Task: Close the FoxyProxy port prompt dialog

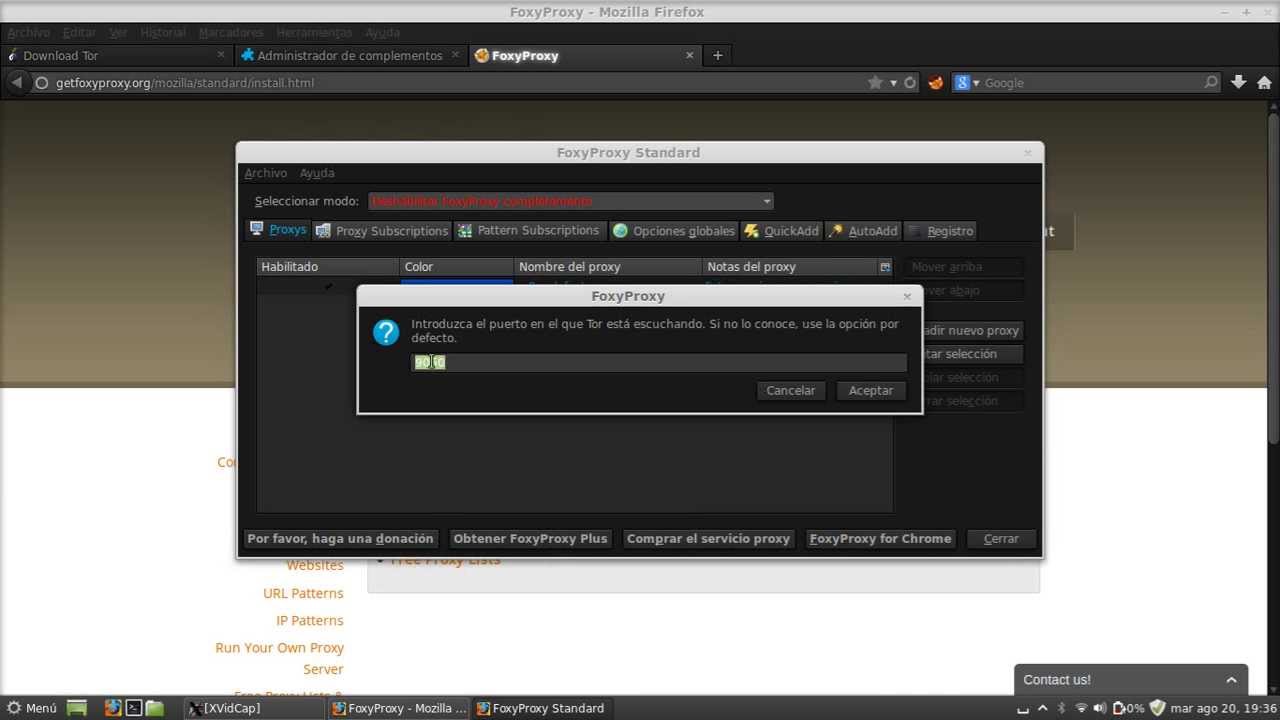Action: 907,296
